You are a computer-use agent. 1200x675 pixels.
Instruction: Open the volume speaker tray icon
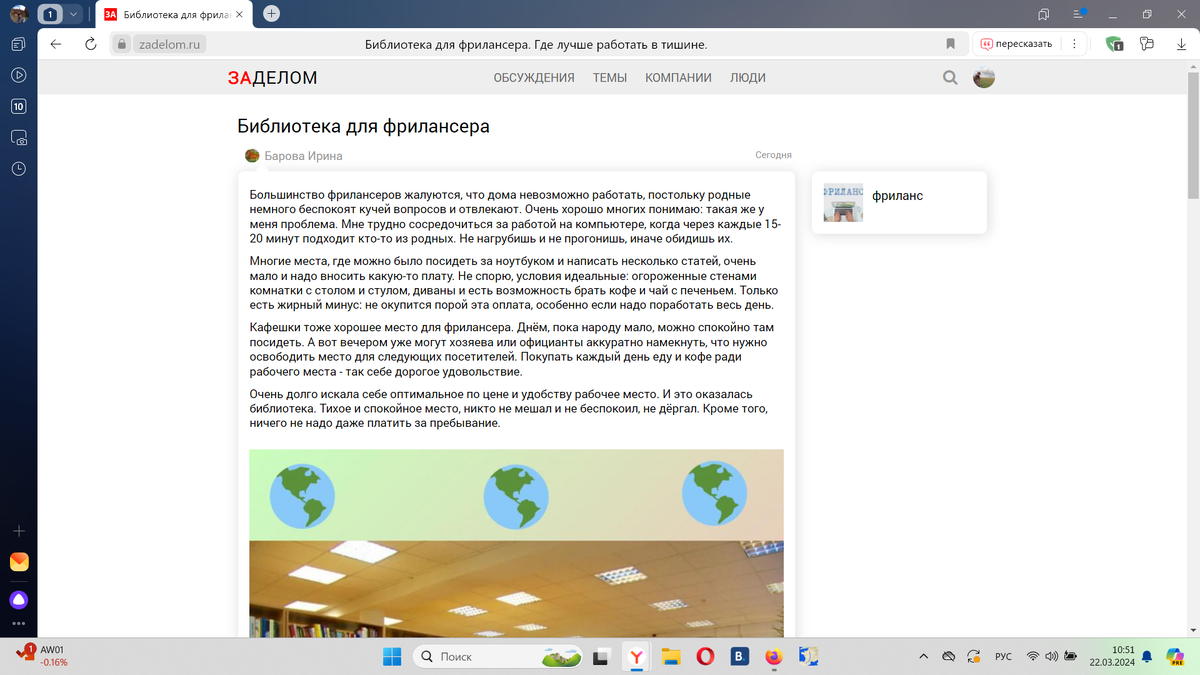pyautogui.click(x=1051, y=656)
